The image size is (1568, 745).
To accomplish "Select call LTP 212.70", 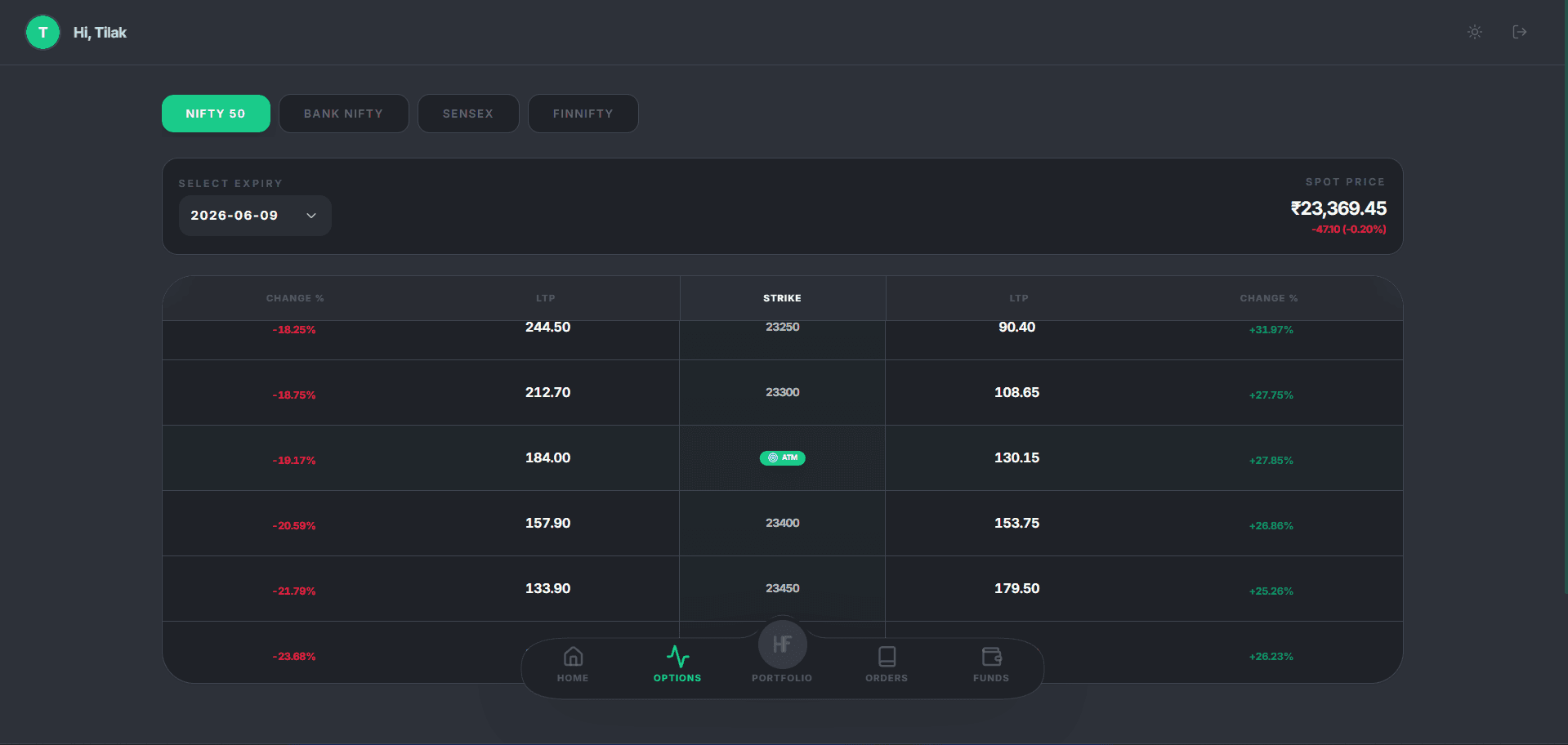I will click(x=547, y=392).
